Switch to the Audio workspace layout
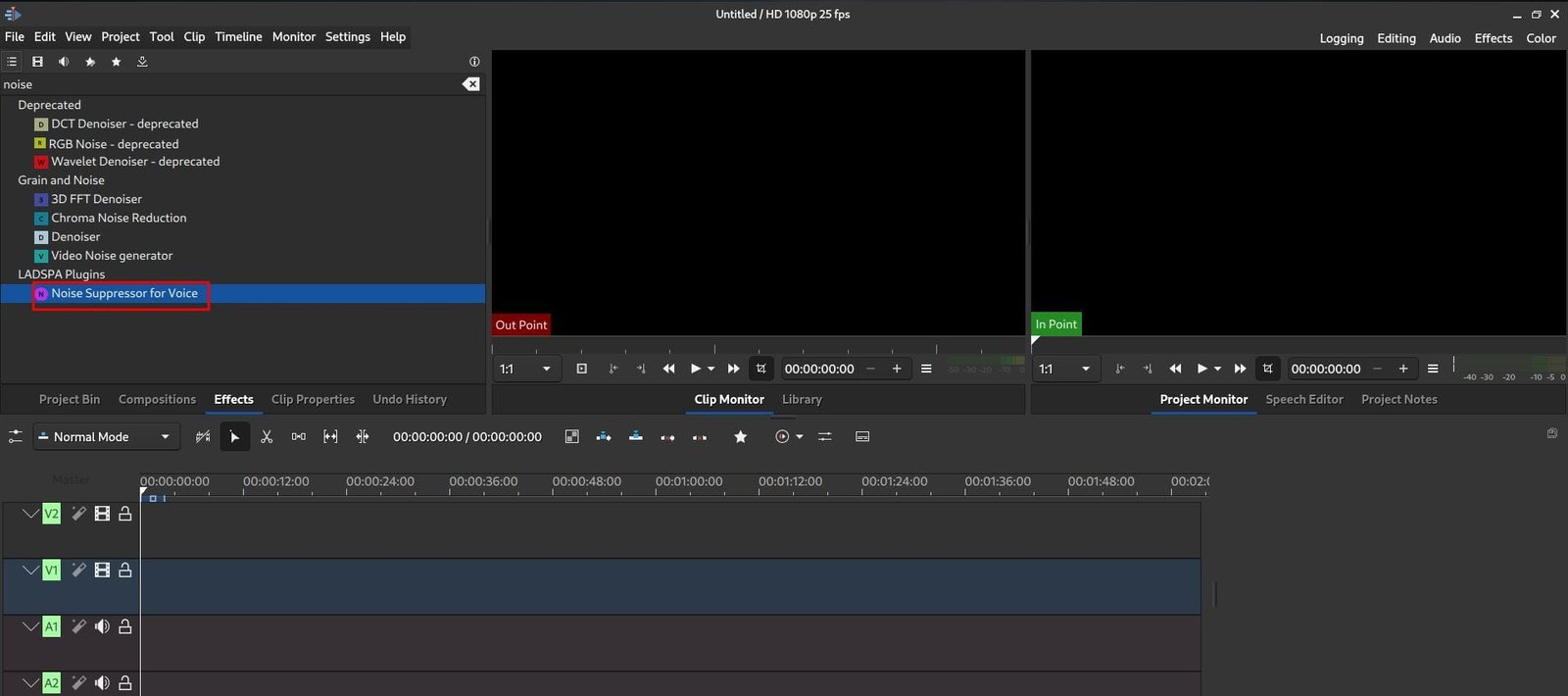 1445,39
